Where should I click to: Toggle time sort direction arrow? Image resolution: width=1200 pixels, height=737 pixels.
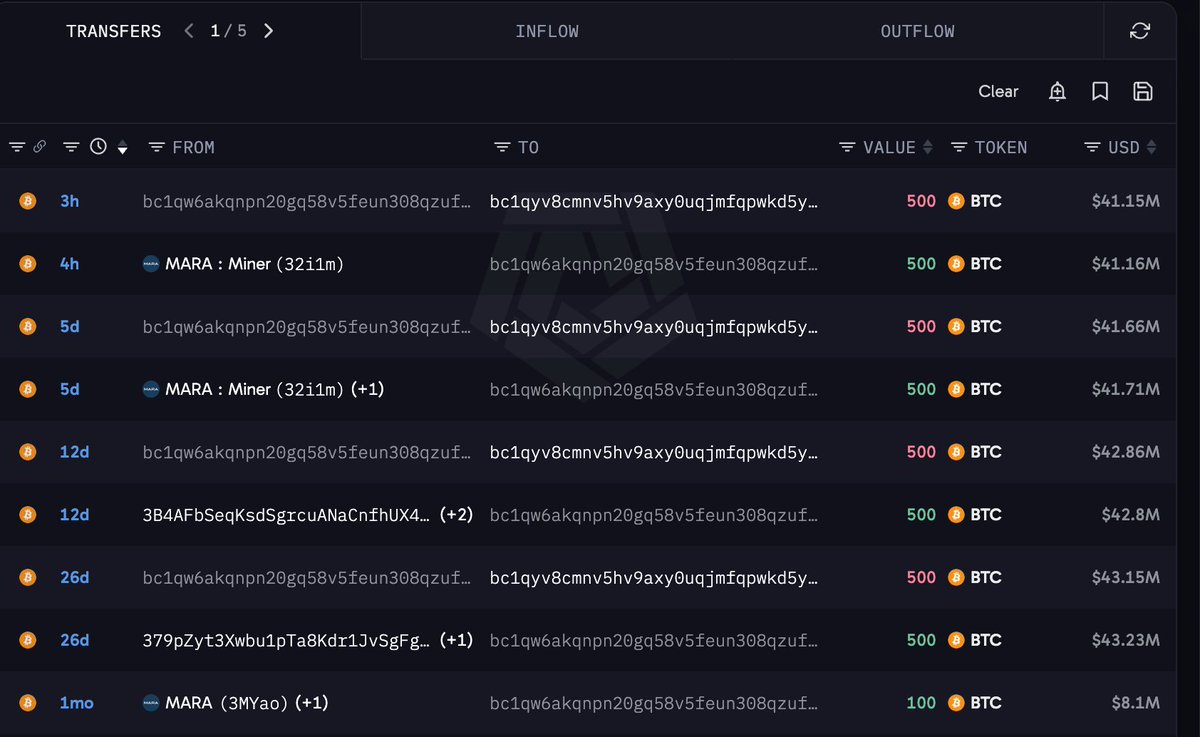[x=122, y=149]
